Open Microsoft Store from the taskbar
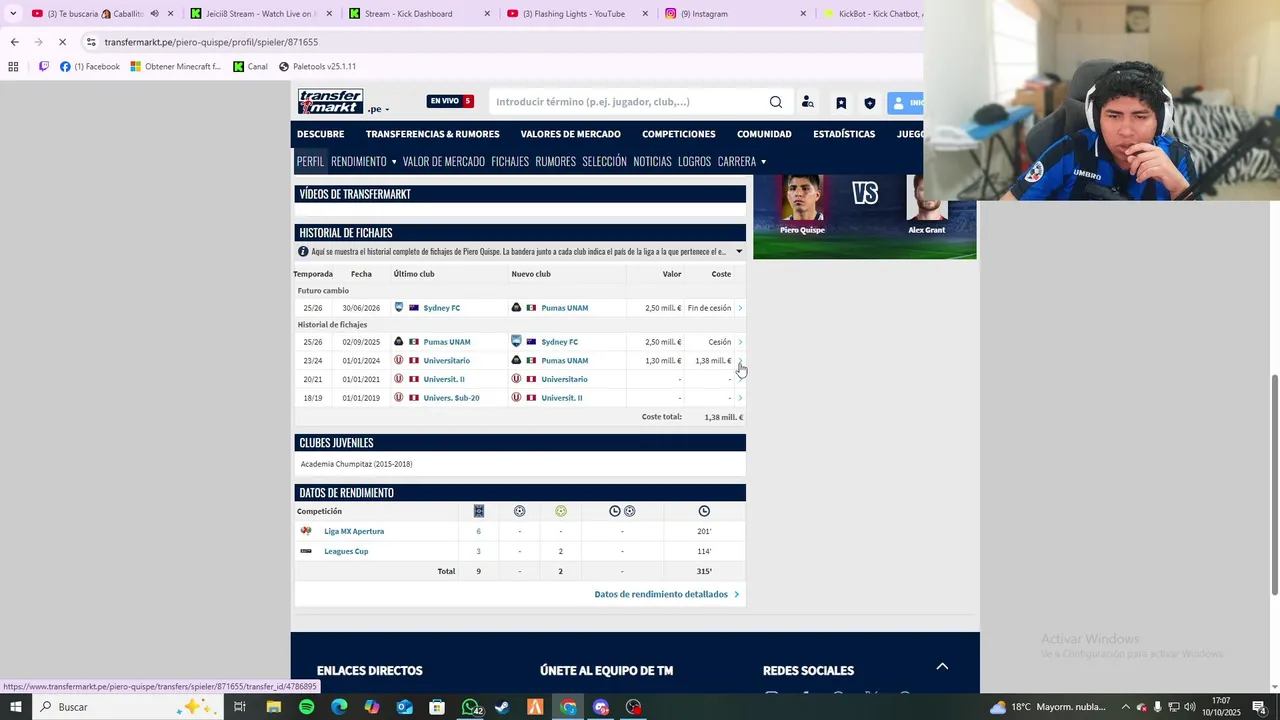The width and height of the screenshot is (1280, 720). click(437, 707)
